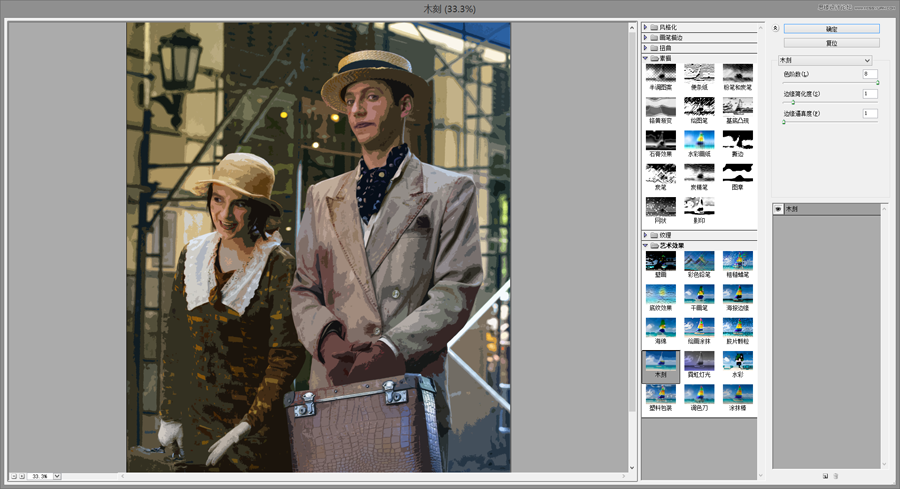This screenshot has width=900, height=489.
Task: Click the 色阶数 value input field
Action: [x=870, y=74]
